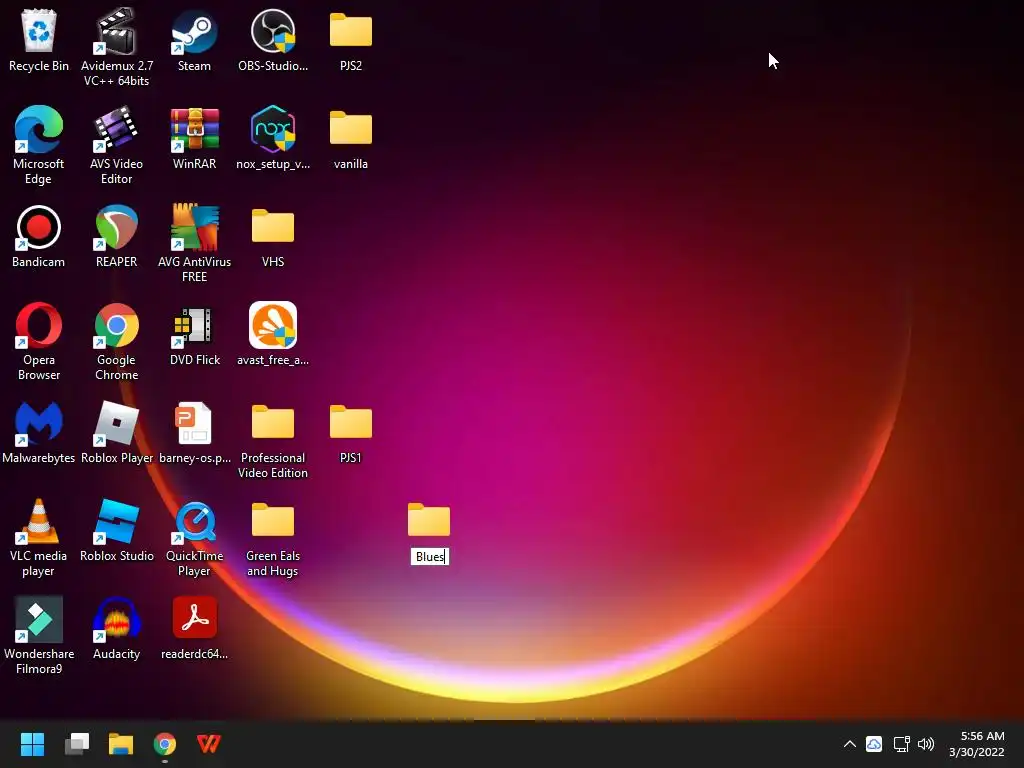Image resolution: width=1024 pixels, height=768 pixels.
Task: Select the nox_setup installer icon
Action: point(273,129)
